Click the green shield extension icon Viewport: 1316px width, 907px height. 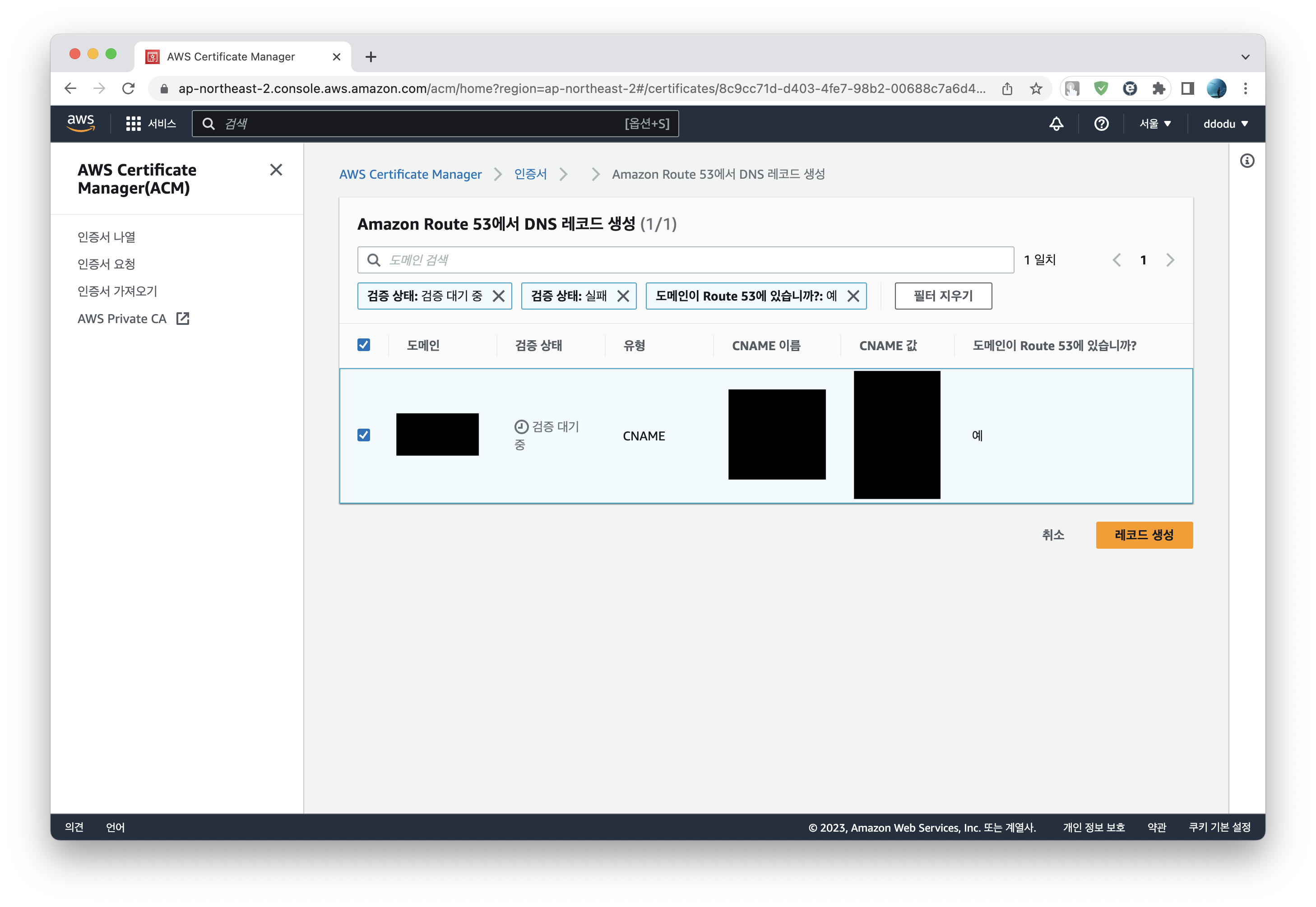click(x=1101, y=88)
